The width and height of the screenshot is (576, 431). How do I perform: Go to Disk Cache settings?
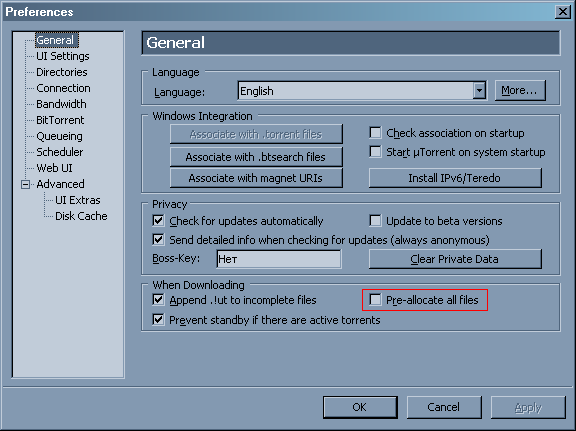pos(81,216)
